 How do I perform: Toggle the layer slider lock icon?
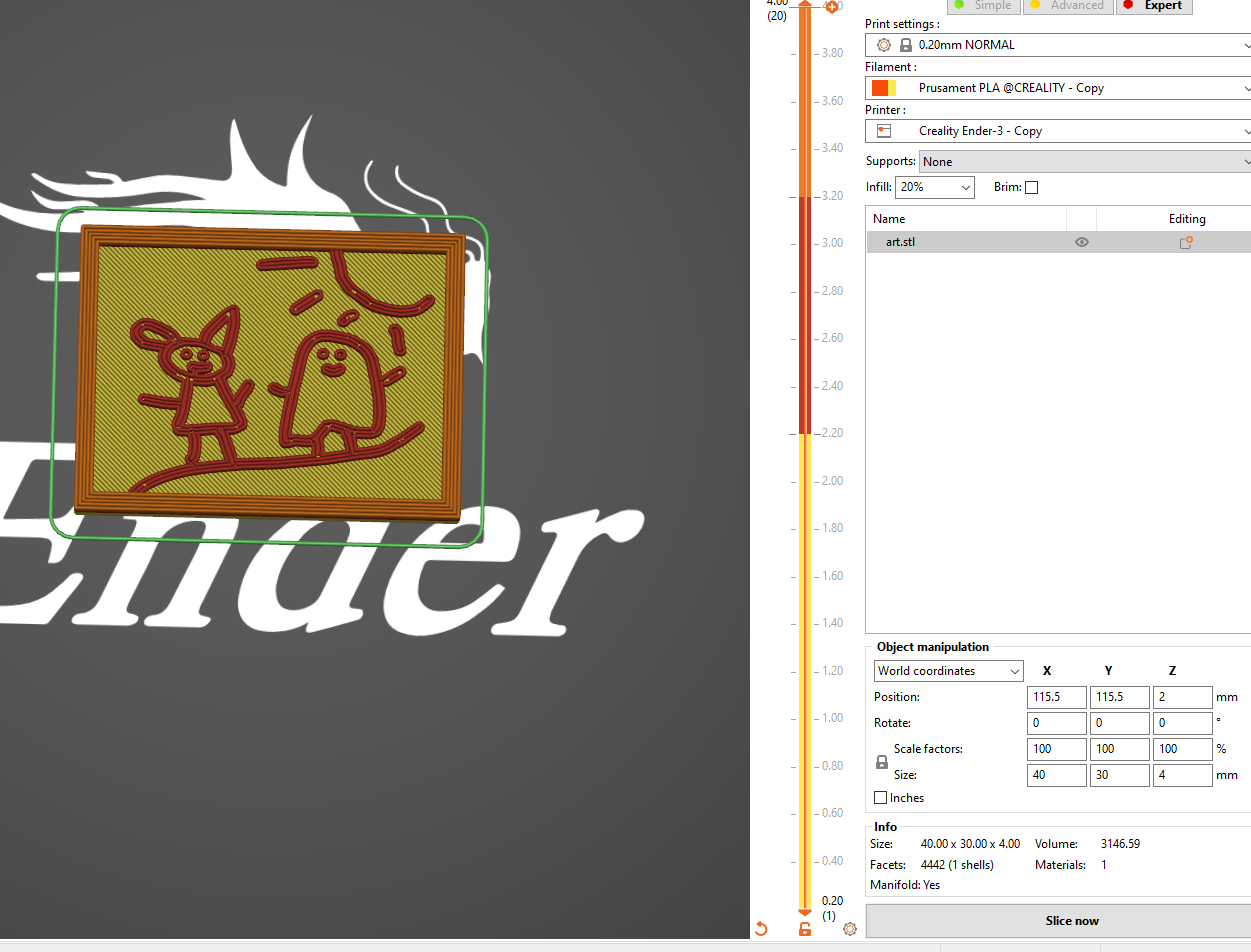coord(805,929)
